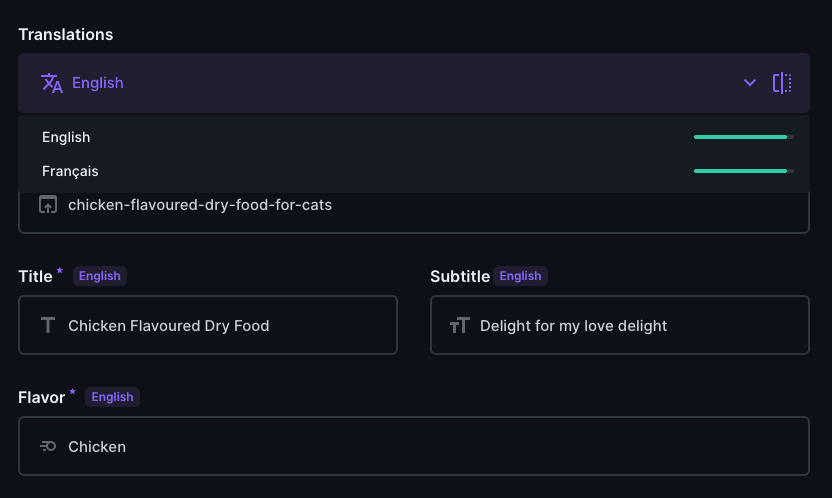Screen dimensions: 832x498
Task: Click the Subtitle text-size icon
Action: pos(460,325)
